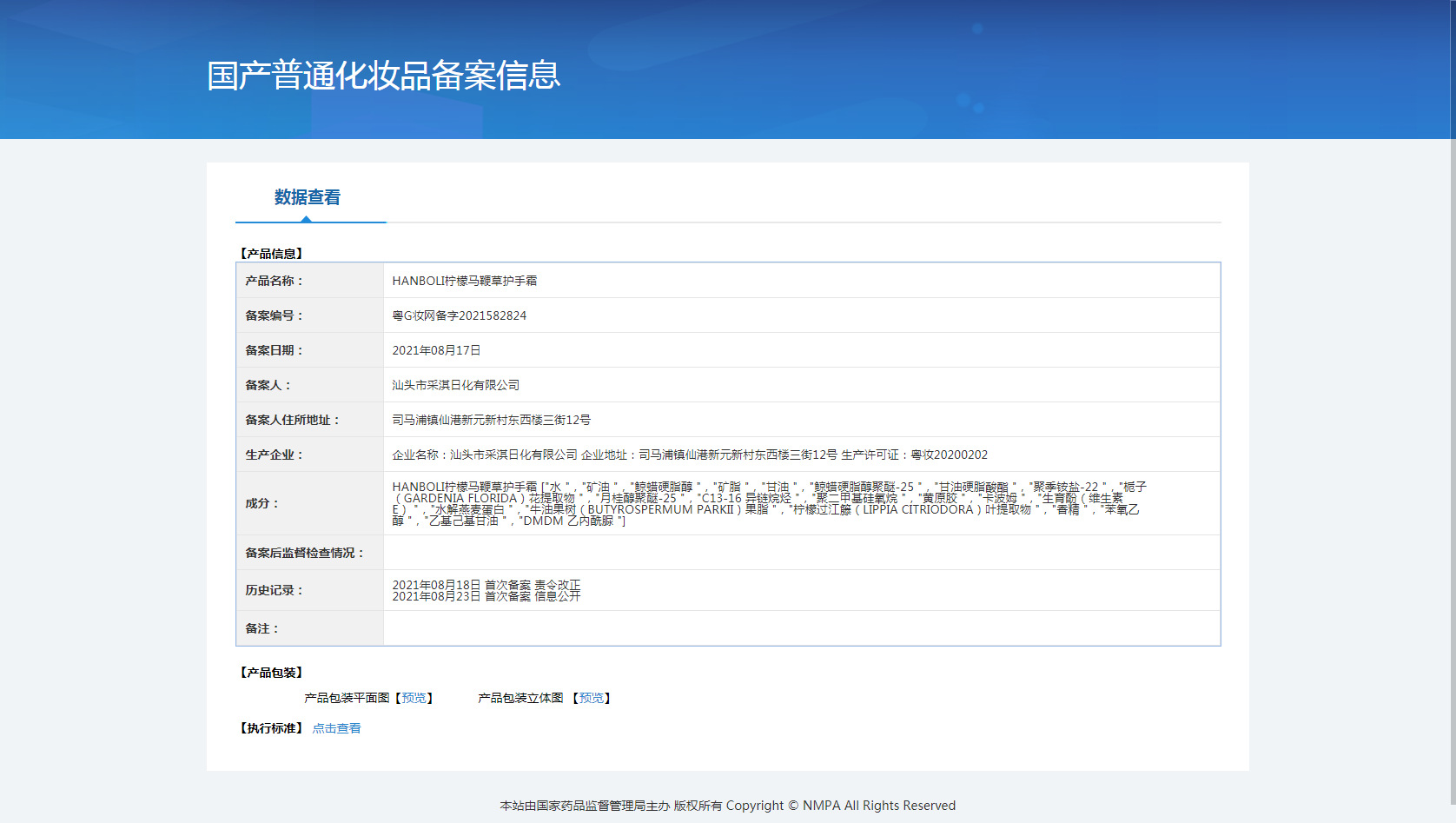Click the 历史记录 row label
This screenshot has height=823, width=1456.
pyautogui.click(x=274, y=590)
